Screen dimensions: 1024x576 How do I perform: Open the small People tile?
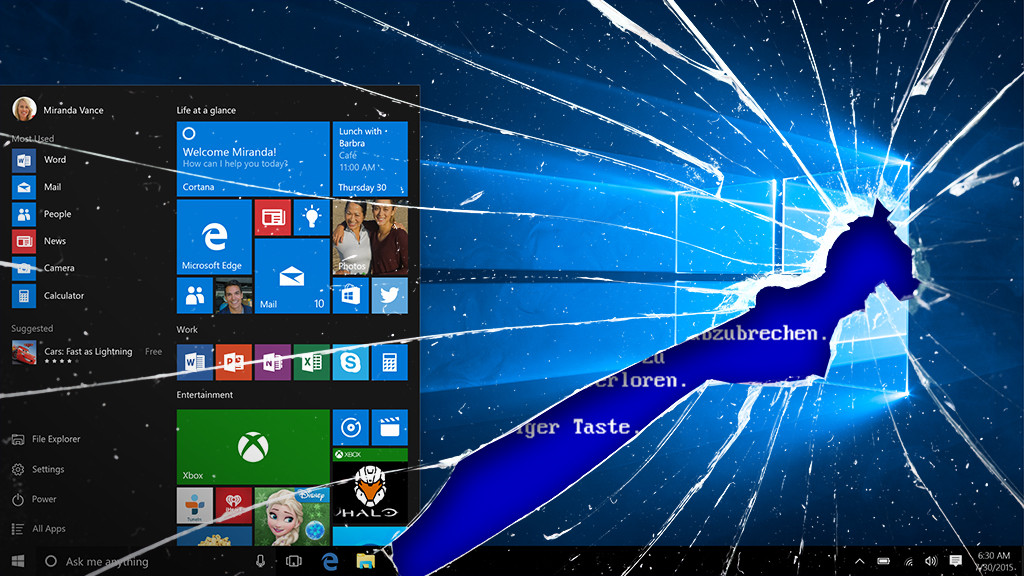coord(195,295)
